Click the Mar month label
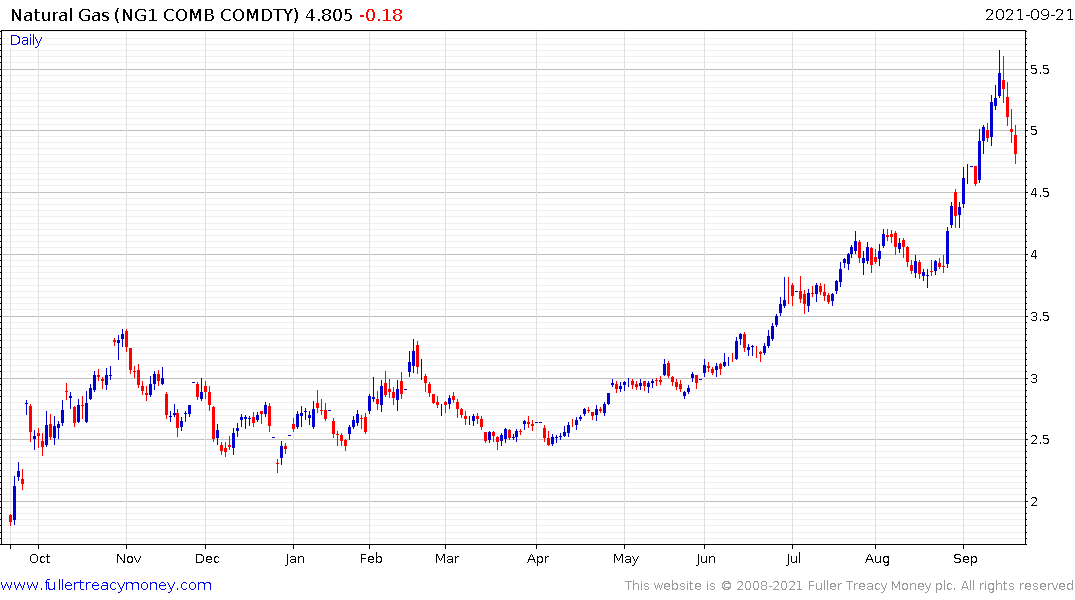Viewport: 1075px width, 600px height. [447, 558]
